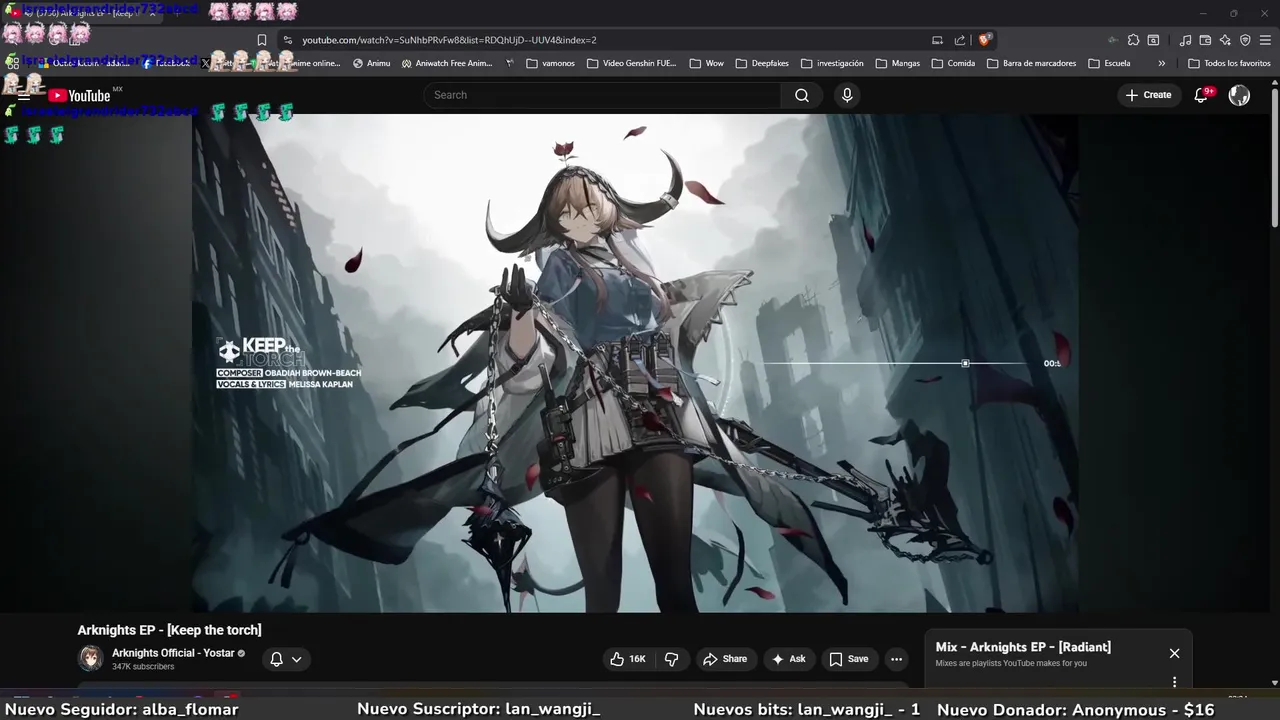Open browser extensions puzzle icon
Image resolution: width=1280 pixels, height=720 pixels.
(1133, 40)
